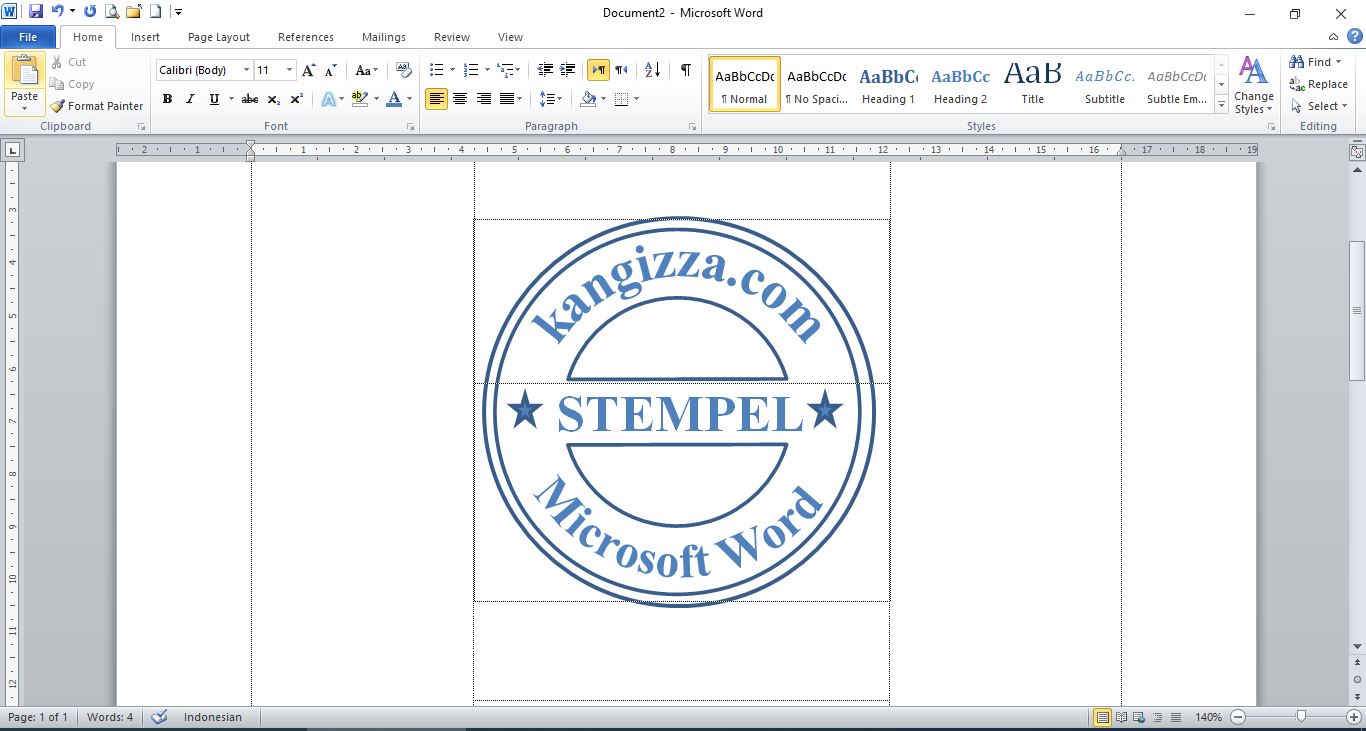Open the Mailings tab

pyautogui.click(x=384, y=37)
